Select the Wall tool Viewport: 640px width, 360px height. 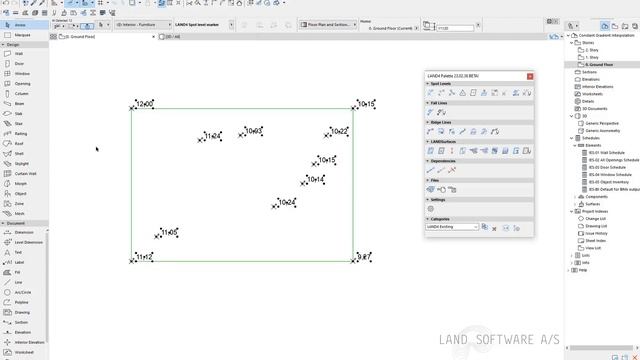pyautogui.click(x=24, y=53)
